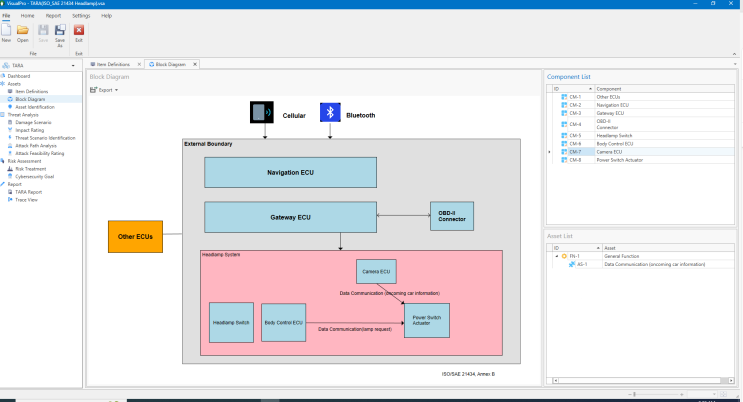743x402 pixels.
Task: Open the Settings menu
Action: pyautogui.click(x=81, y=16)
